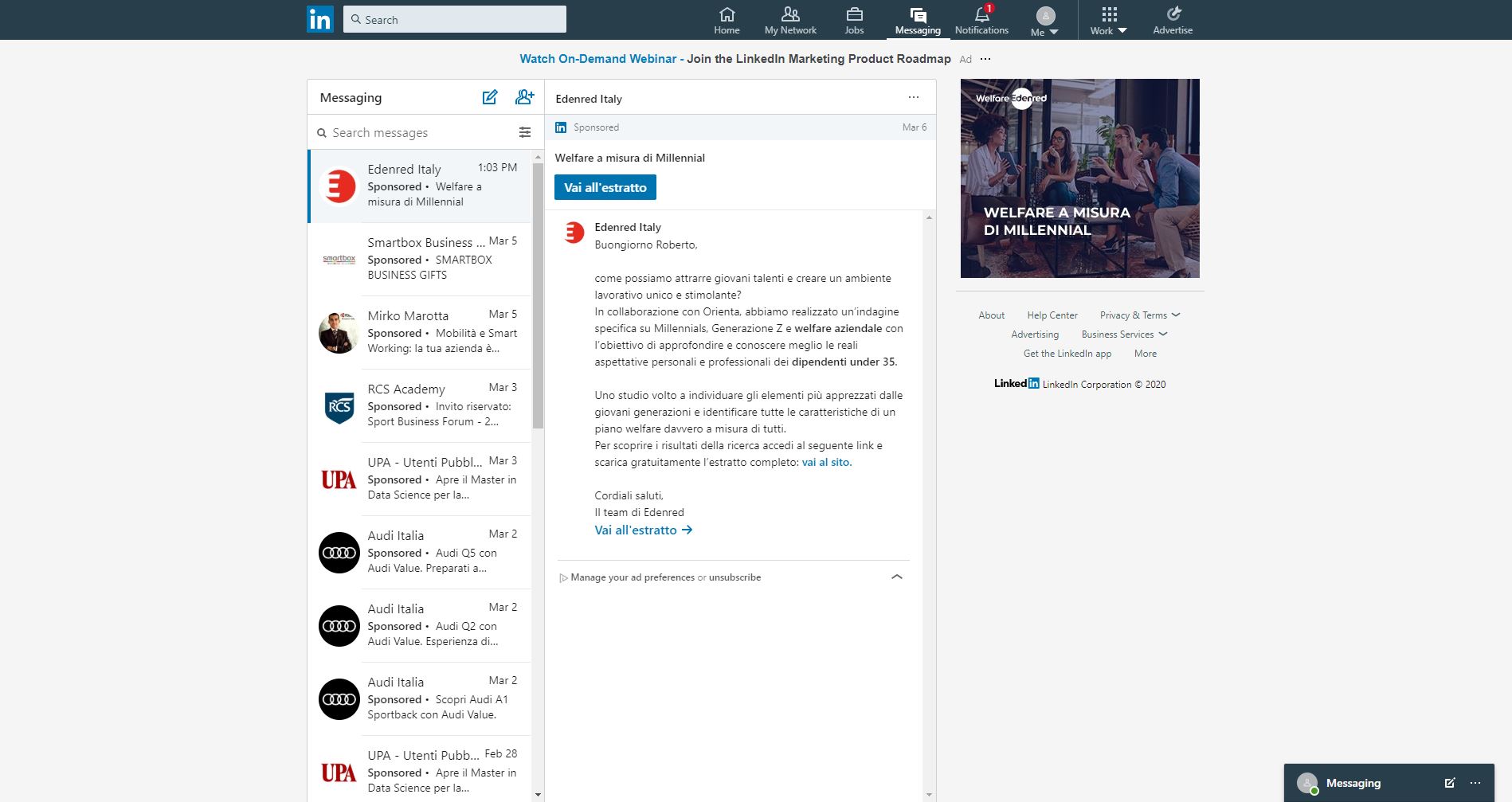This screenshot has width=1512, height=802.
Task: Click RCS Academy shield logo
Action: point(339,406)
